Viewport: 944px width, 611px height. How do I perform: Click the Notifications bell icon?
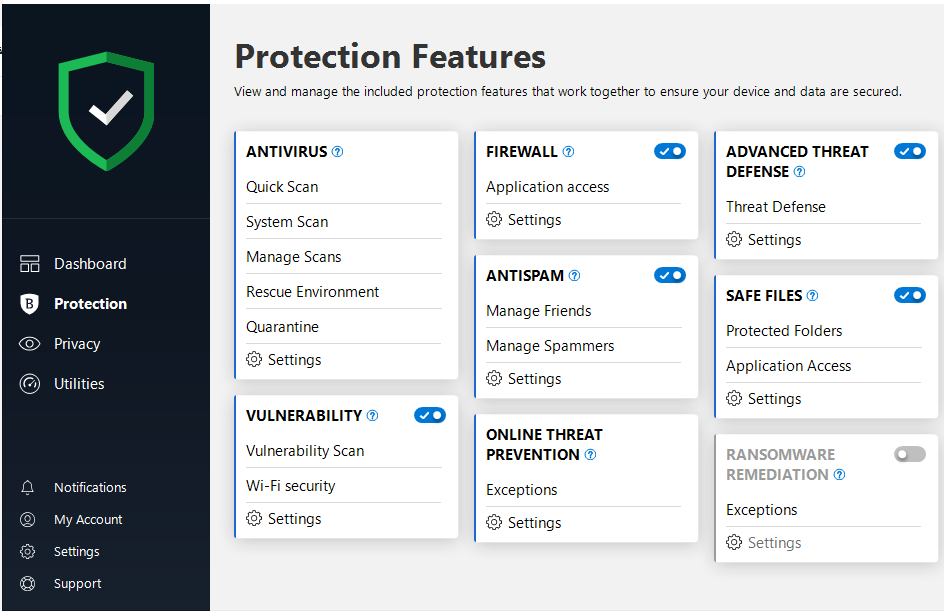(x=28, y=488)
